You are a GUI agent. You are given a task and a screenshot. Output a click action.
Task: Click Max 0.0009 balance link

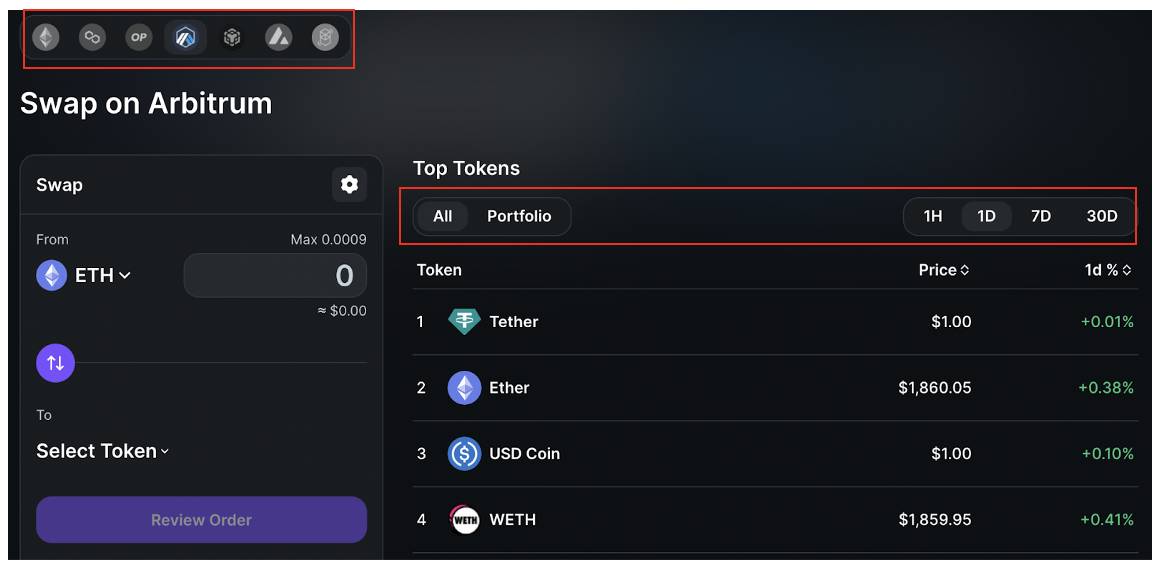pyautogui.click(x=328, y=239)
